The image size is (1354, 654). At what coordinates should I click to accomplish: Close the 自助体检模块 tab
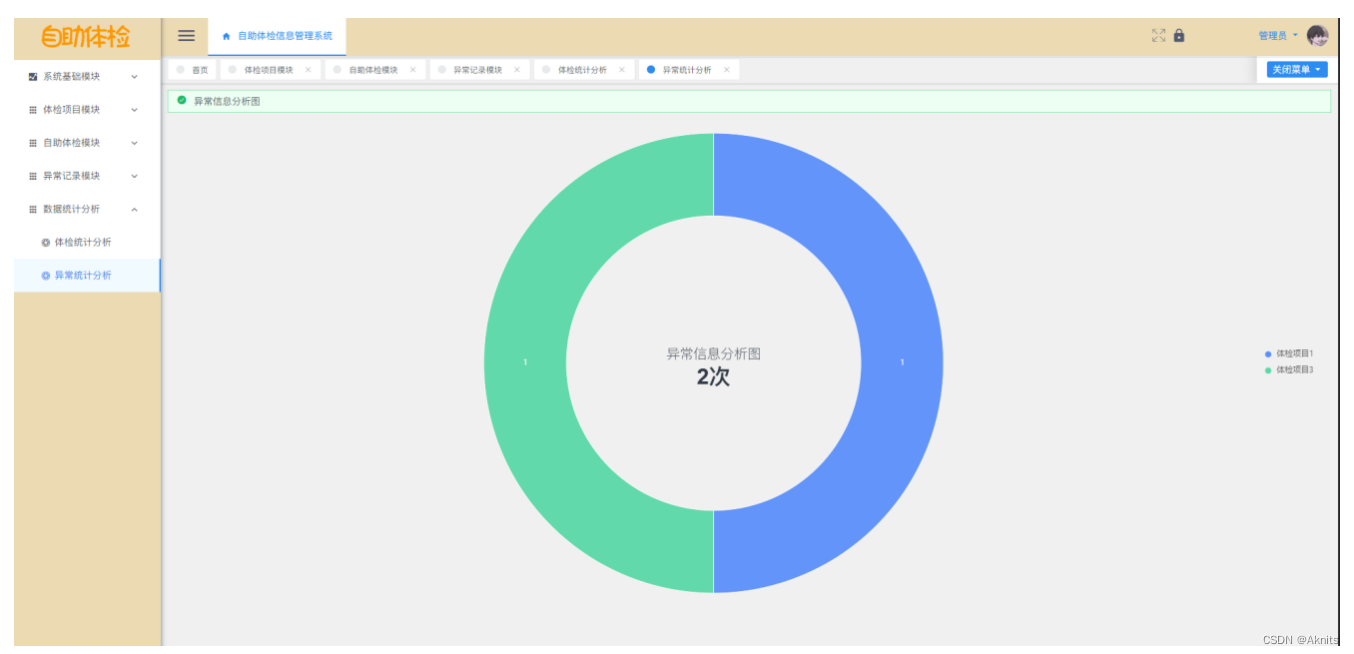(412, 70)
